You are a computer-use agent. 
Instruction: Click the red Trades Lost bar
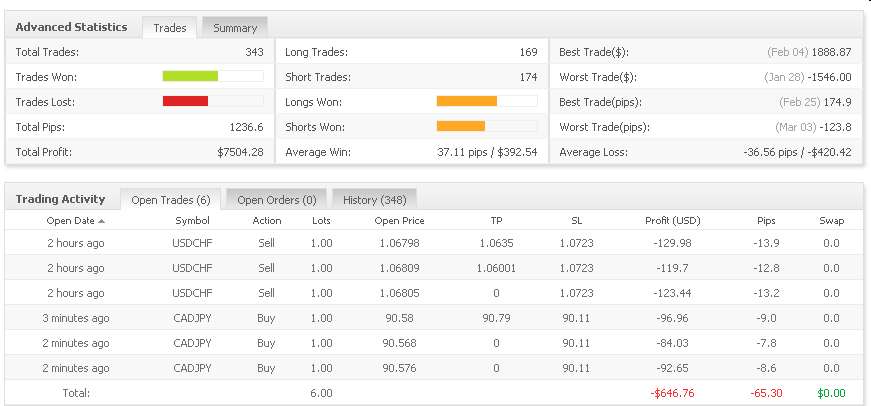pos(185,101)
